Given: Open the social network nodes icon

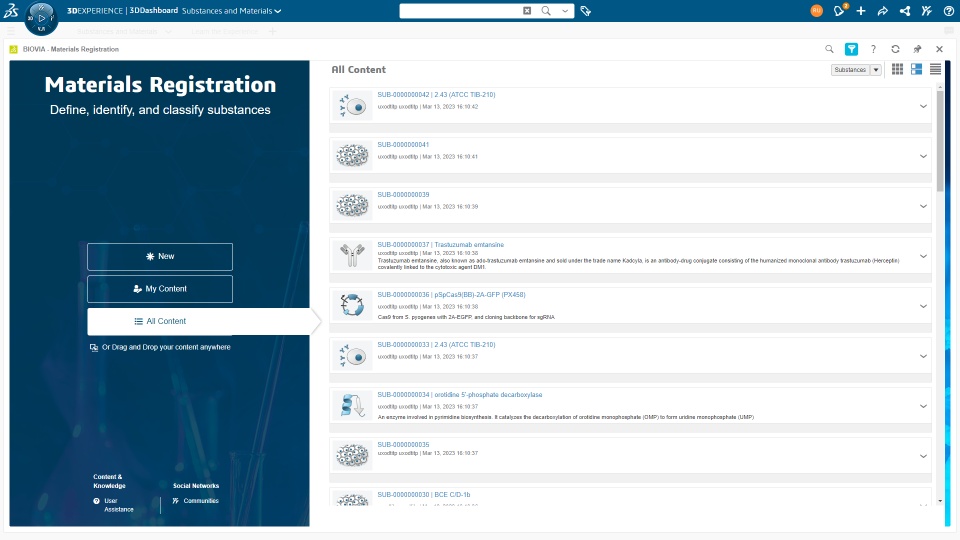Looking at the screenshot, I should point(904,11).
